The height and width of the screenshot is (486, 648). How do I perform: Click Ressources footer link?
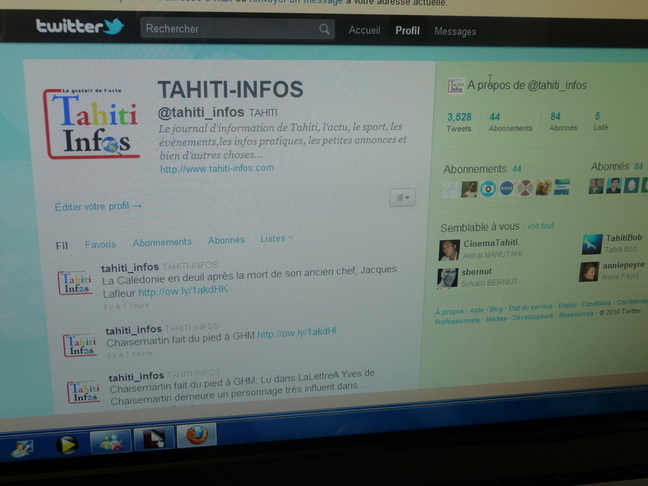(x=576, y=314)
